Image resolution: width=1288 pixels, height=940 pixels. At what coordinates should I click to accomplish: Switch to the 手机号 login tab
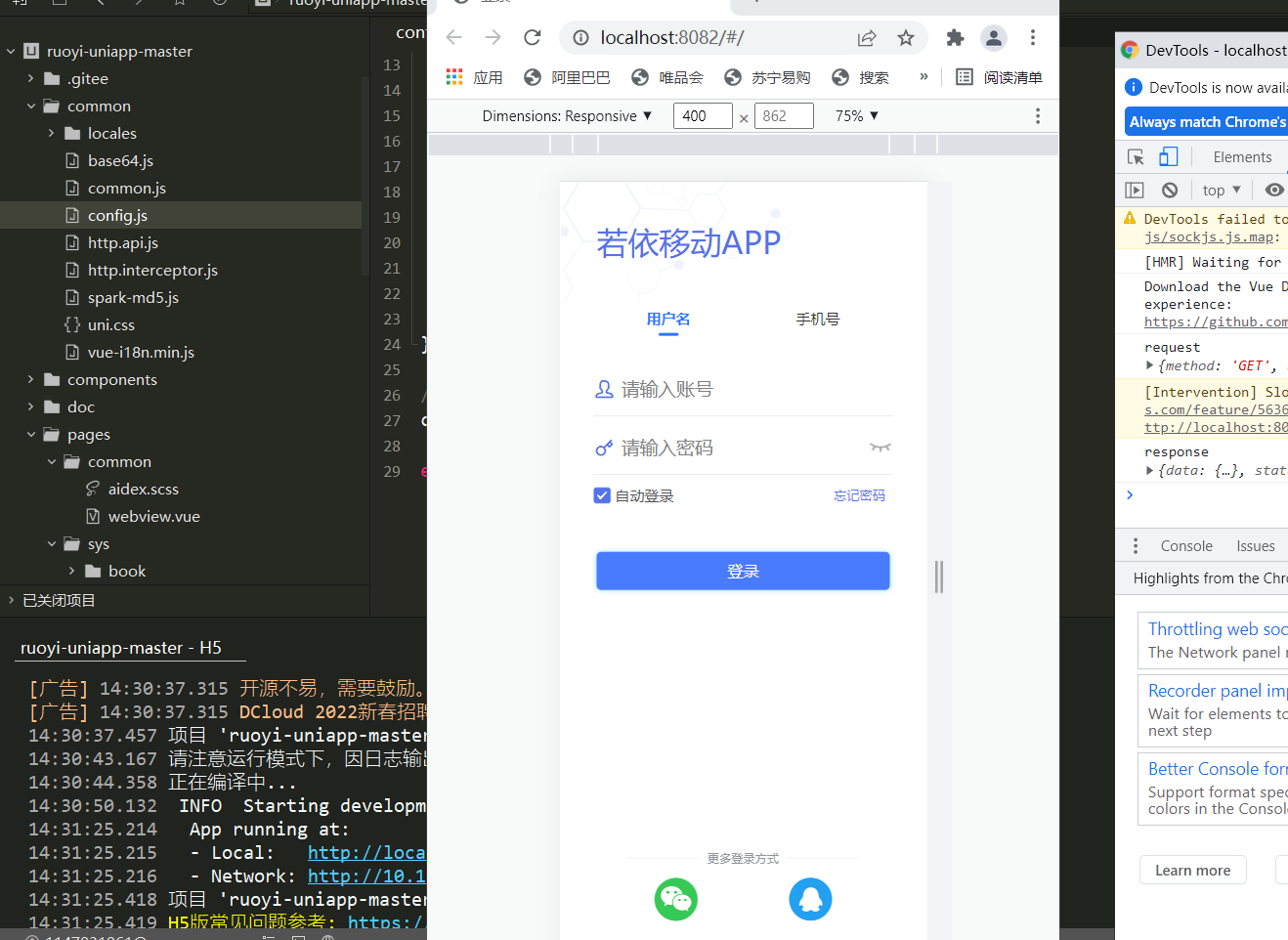[x=817, y=319]
